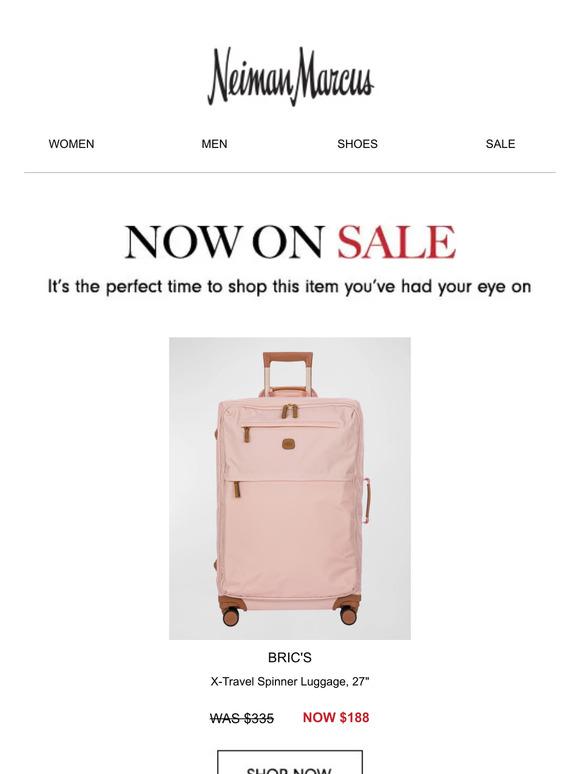Viewport: 580px width, 774px height.
Task: Open the X-Travel Spinner Luggage title
Action: [x=290, y=682]
